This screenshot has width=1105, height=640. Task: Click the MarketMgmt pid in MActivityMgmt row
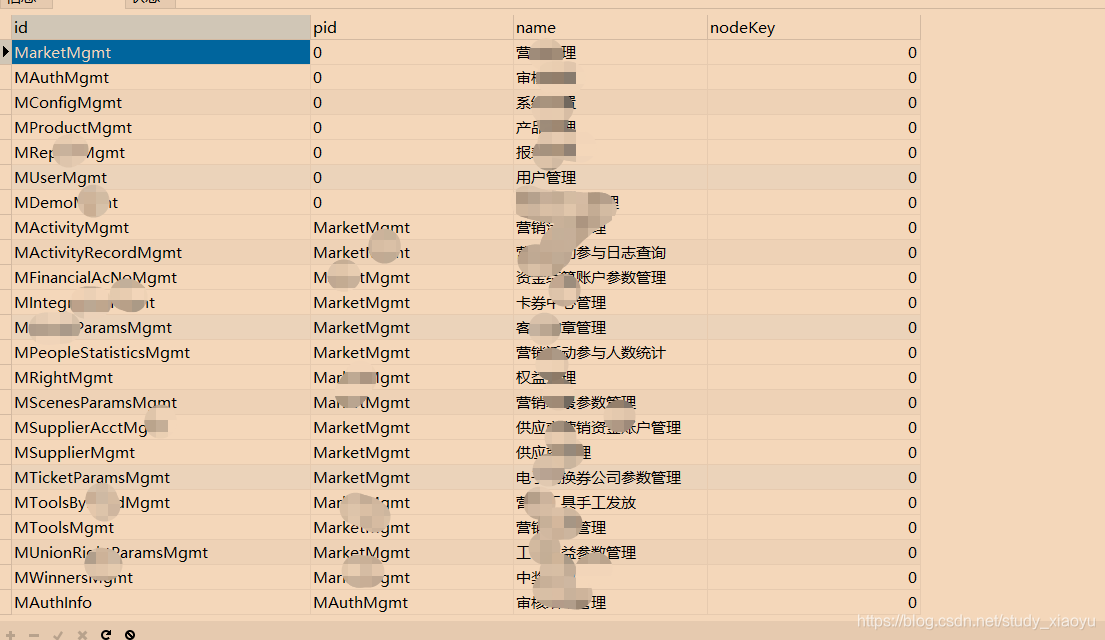[x=412, y=228]
